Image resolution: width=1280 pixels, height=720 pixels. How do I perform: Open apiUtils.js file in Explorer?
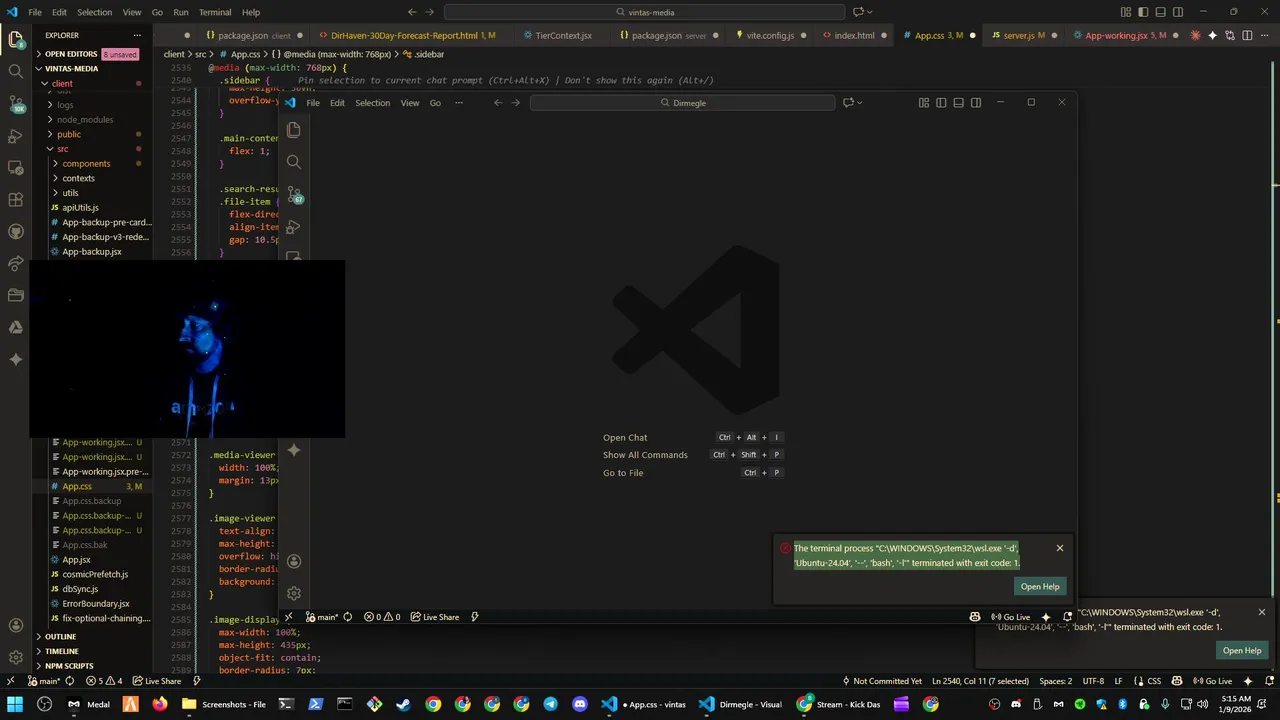pyautogui.click(x=80, y=207)
